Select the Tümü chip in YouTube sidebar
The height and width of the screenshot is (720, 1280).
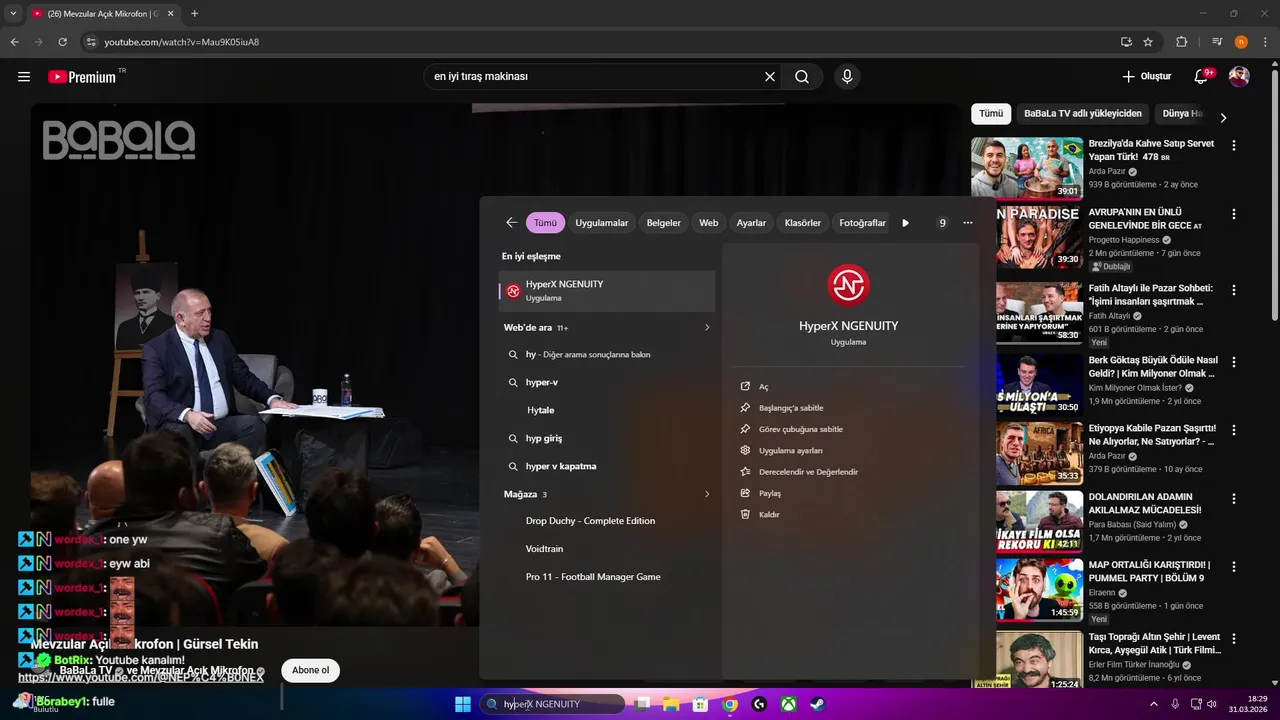pos(991,114)
